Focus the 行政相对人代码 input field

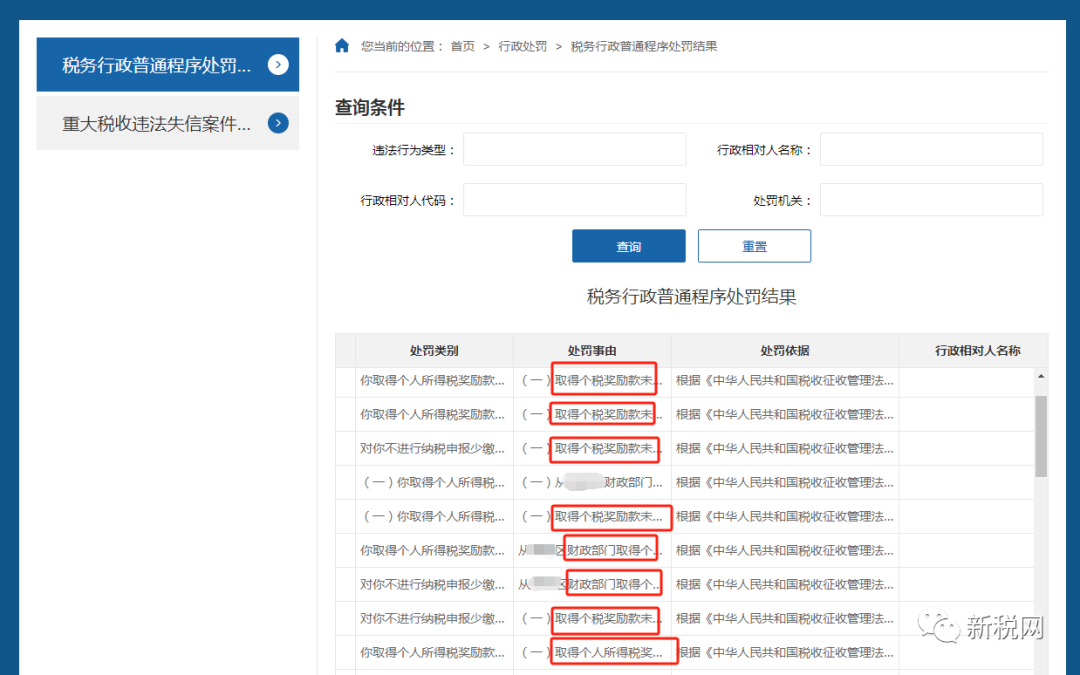coord(574,200)
